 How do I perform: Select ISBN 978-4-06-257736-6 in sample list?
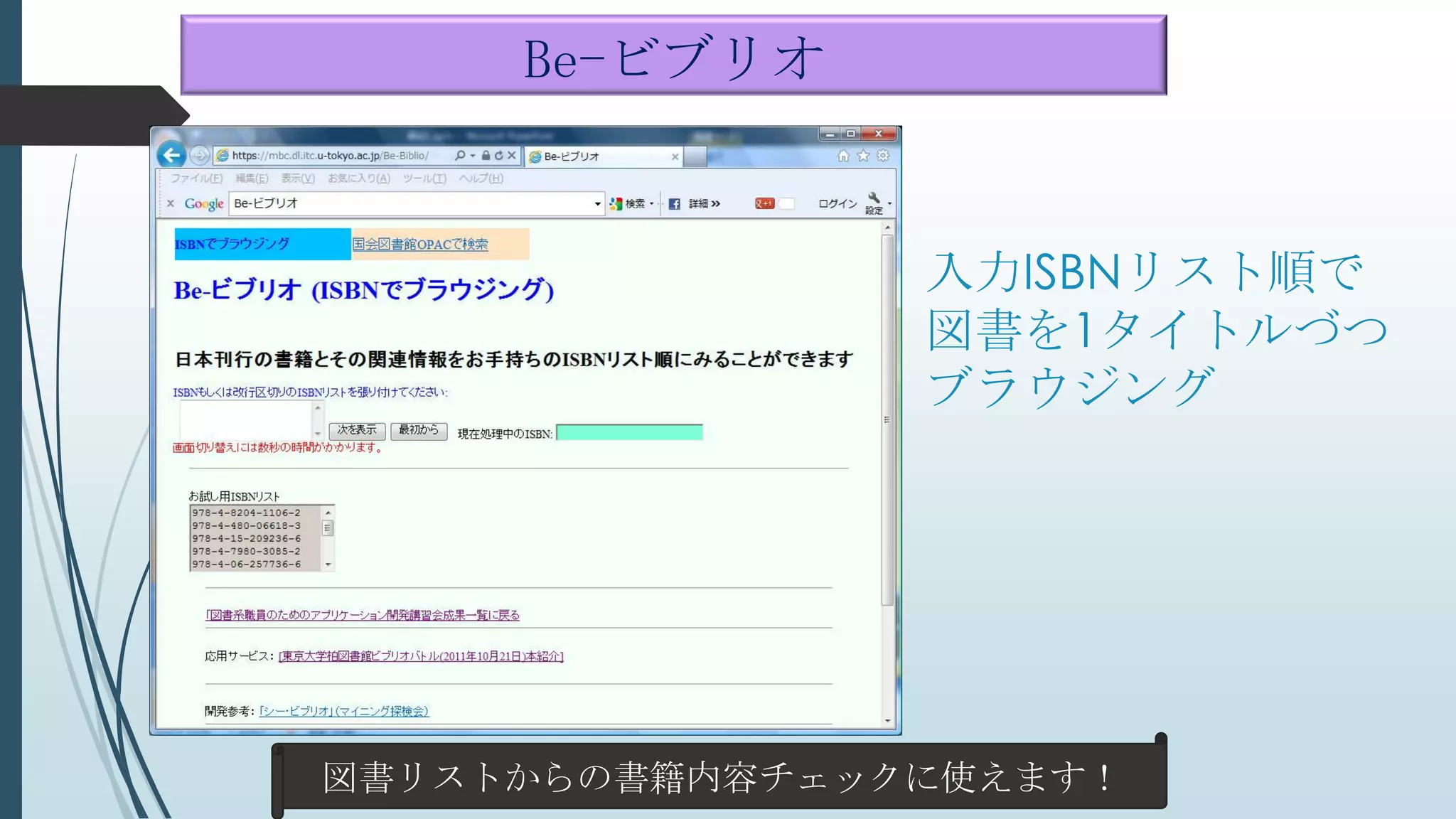pos(246,564)
